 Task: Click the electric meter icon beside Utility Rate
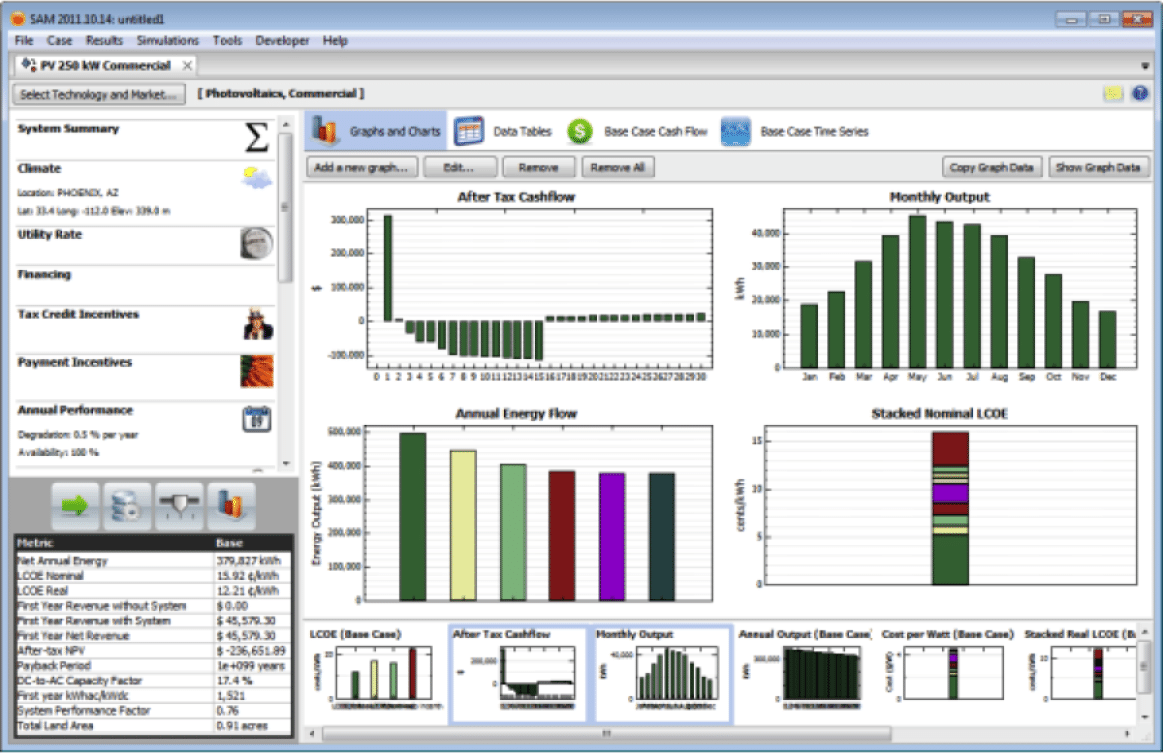[257, 244]
